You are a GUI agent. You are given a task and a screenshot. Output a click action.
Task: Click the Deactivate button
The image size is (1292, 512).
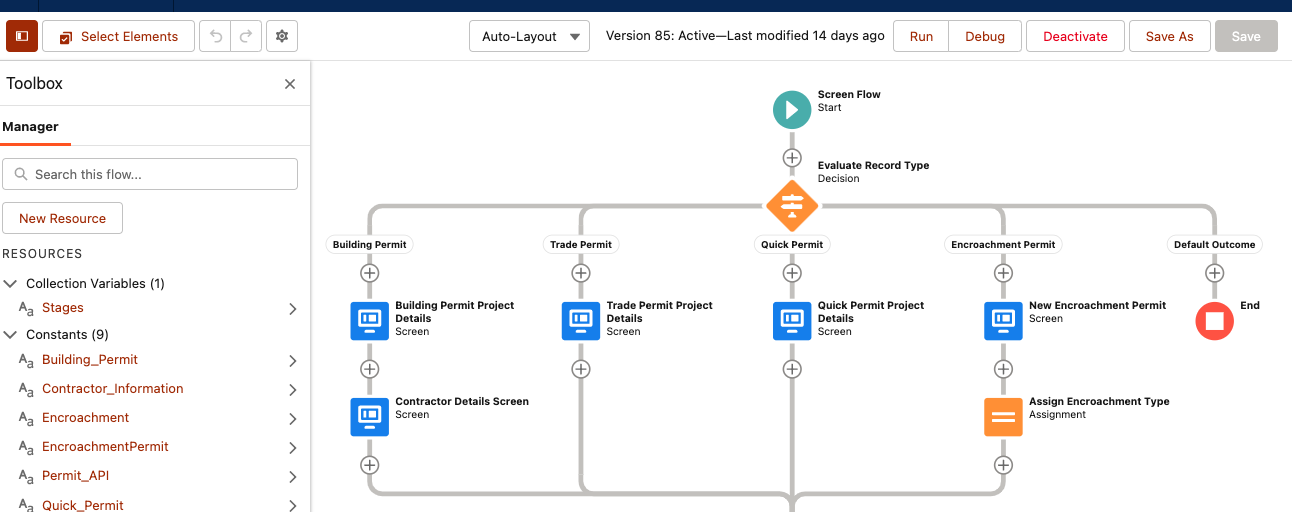click(1075, 36)
